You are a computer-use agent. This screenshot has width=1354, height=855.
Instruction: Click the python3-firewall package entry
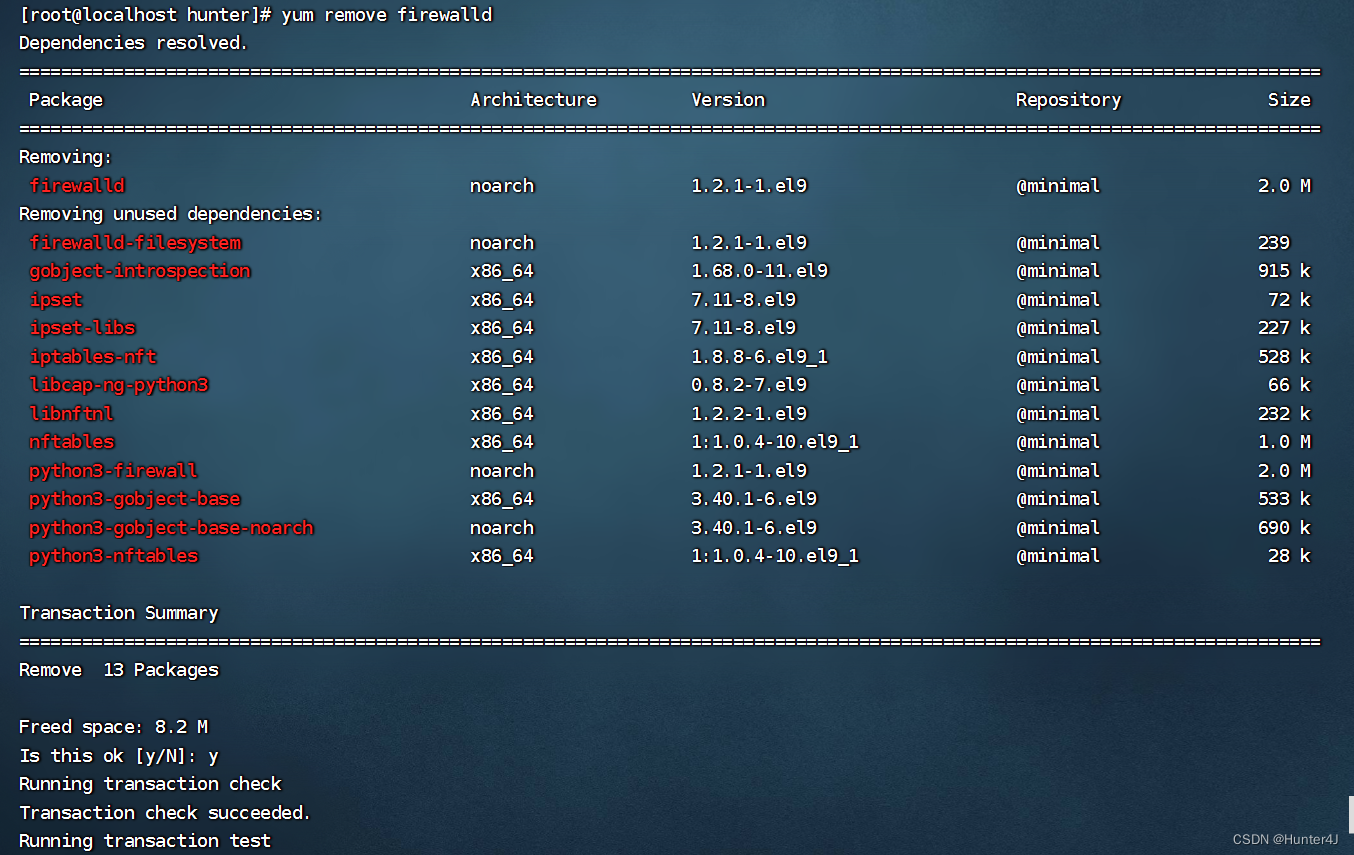[114, 470]
